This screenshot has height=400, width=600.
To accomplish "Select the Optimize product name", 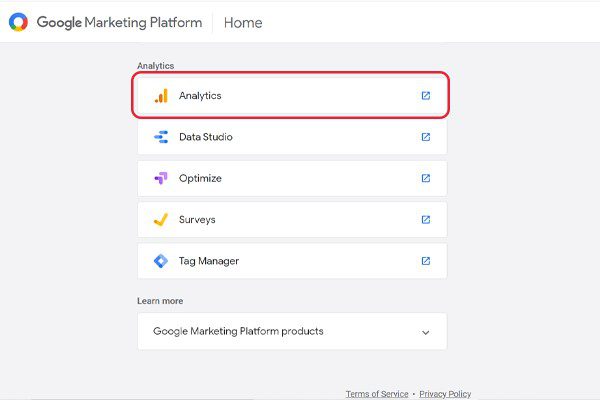I will [200, 178].
